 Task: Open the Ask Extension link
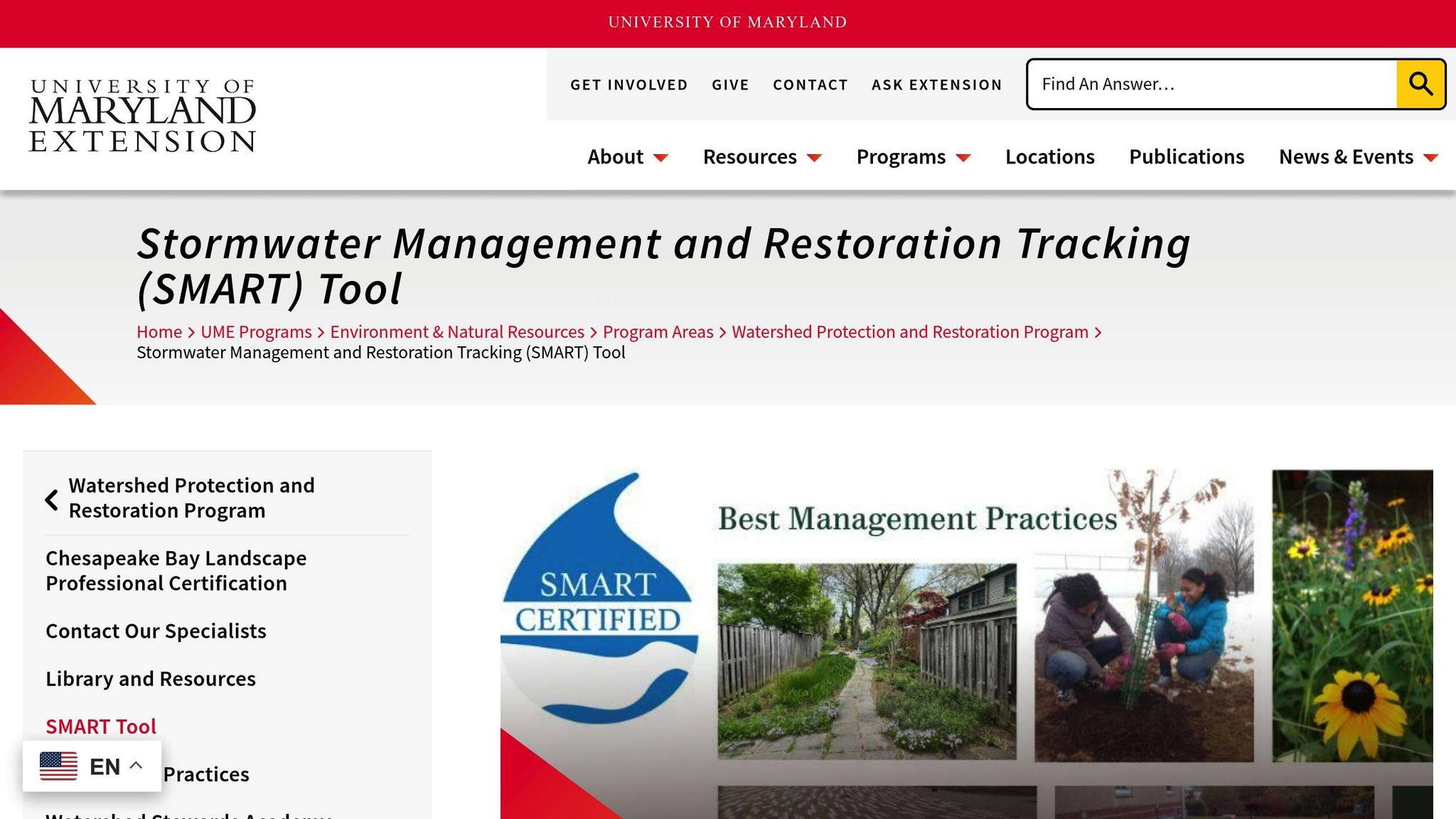(937, 85)
